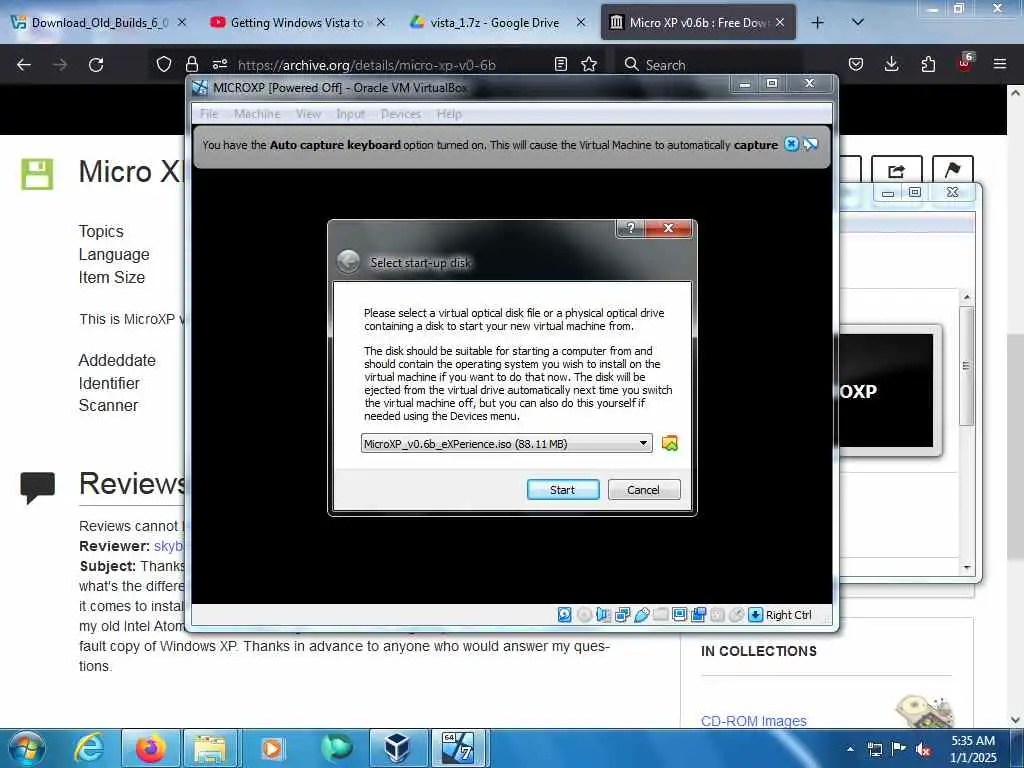Image resolution: width=1024 pixels, height=768 pixels.
Task: Click the hard disk activity icon in VirtualBox status bar
Action: (565, 615)
